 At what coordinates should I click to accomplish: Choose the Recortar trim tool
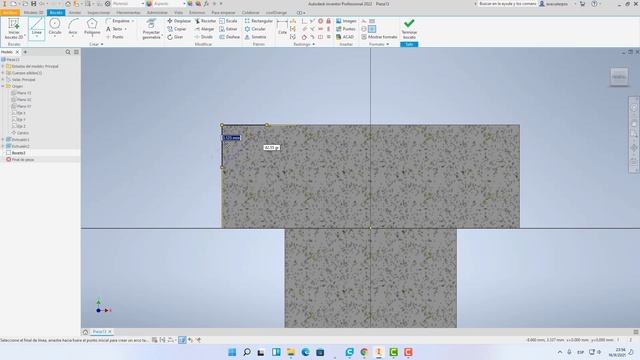click(205, 21)
